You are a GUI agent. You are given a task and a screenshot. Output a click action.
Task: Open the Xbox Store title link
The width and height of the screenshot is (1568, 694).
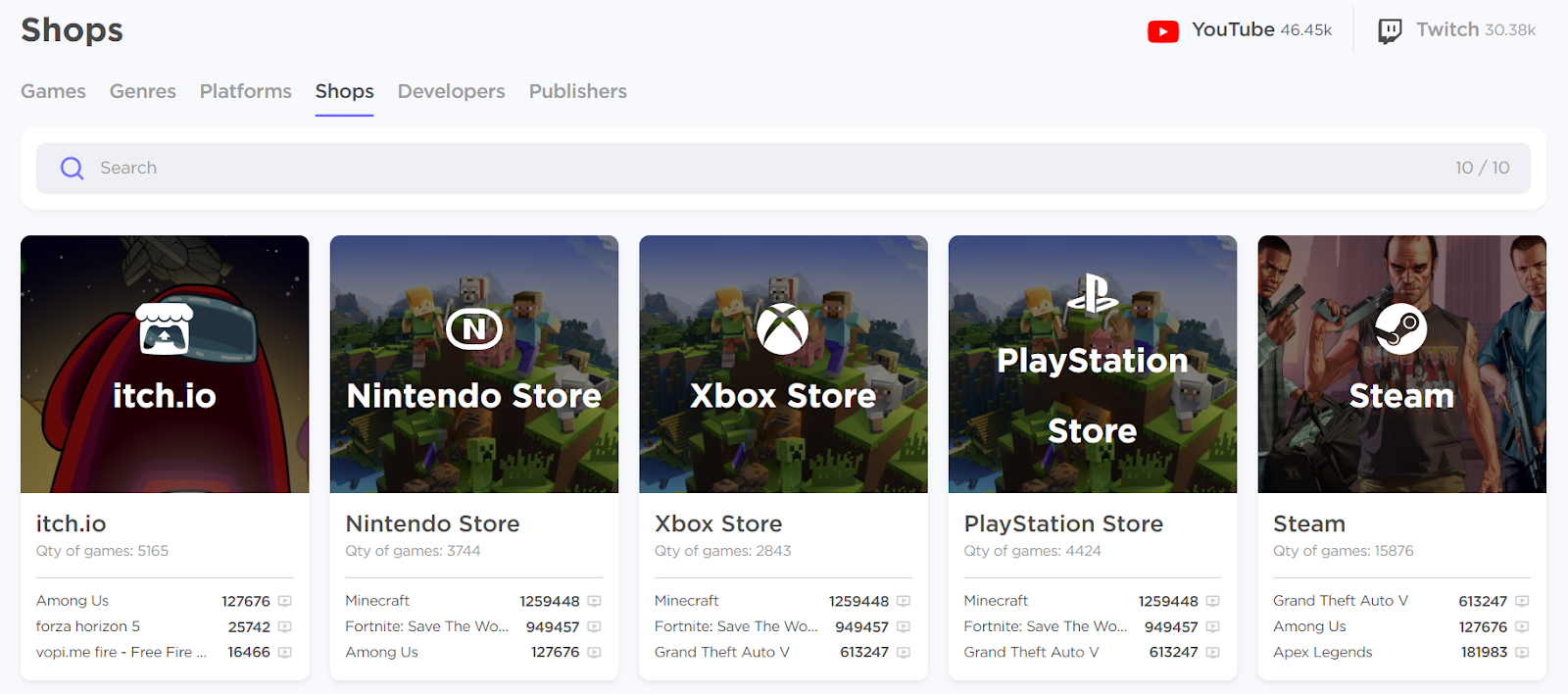(x=718, y=523)
